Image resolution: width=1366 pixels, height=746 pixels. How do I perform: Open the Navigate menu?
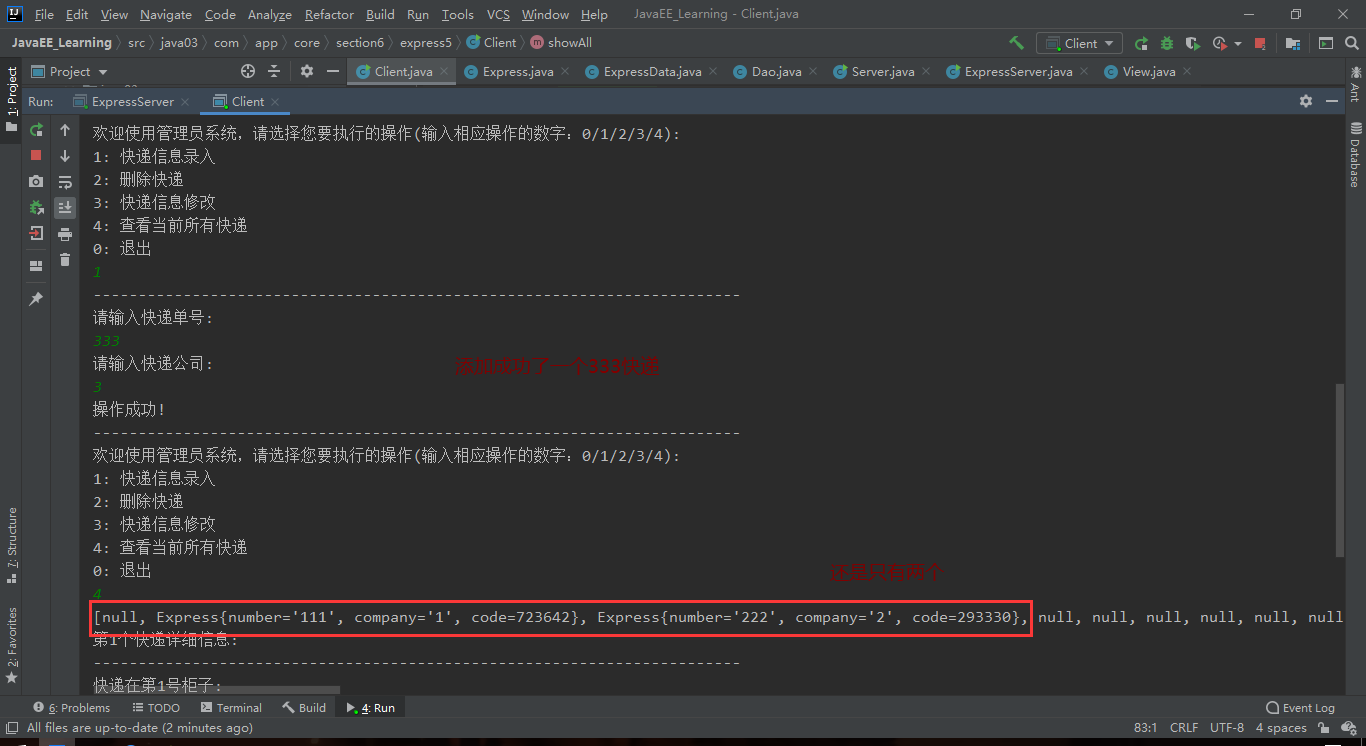coord(166,14)
